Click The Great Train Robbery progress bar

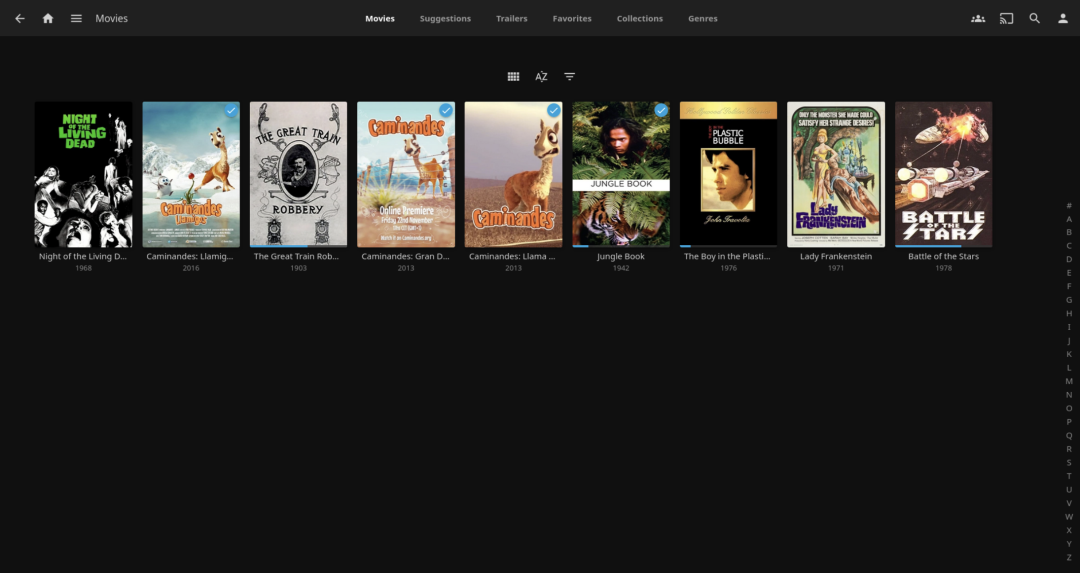click(298, 246)
